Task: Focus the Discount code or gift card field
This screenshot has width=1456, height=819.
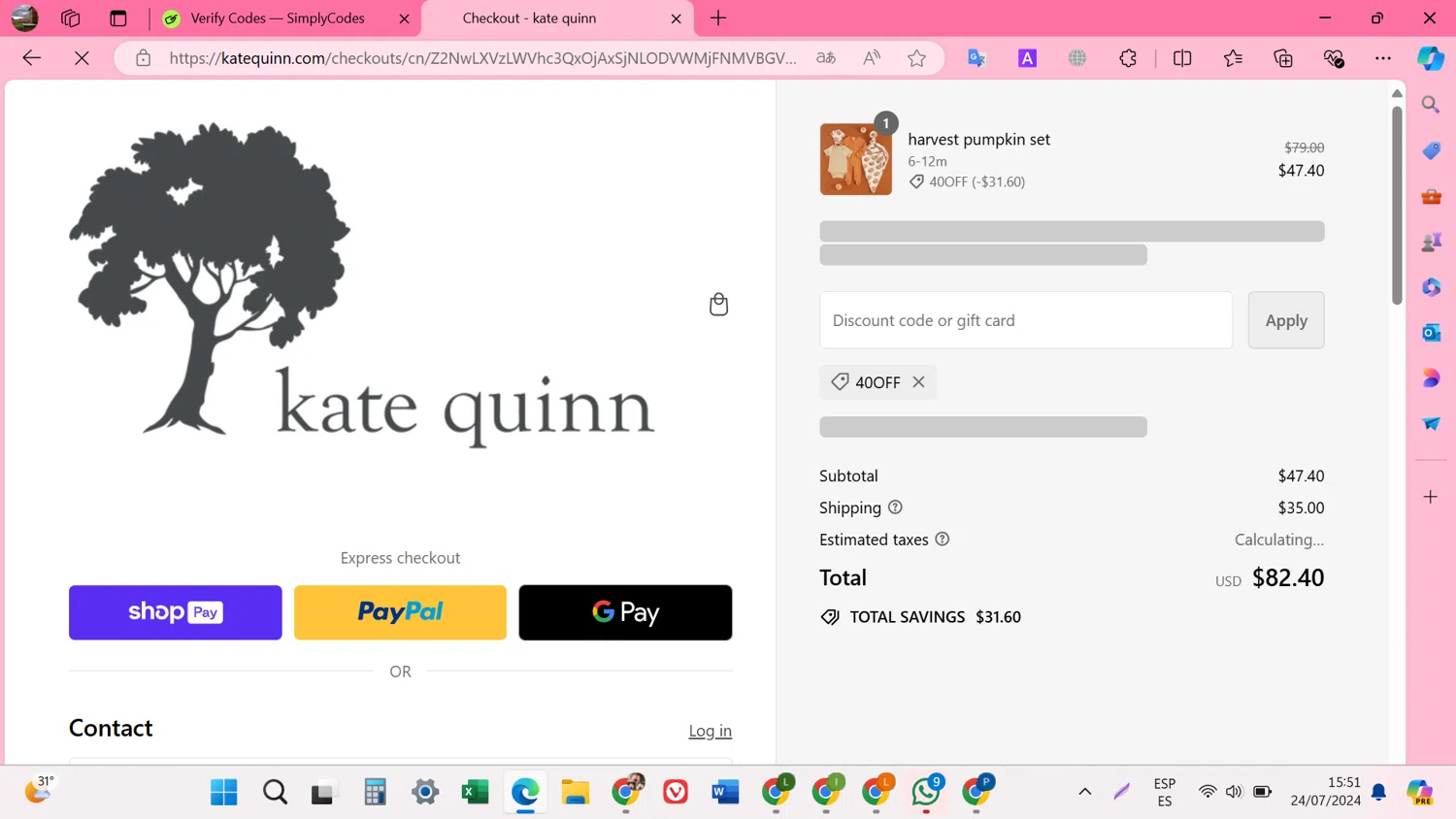Action: tap(1026, 320)
